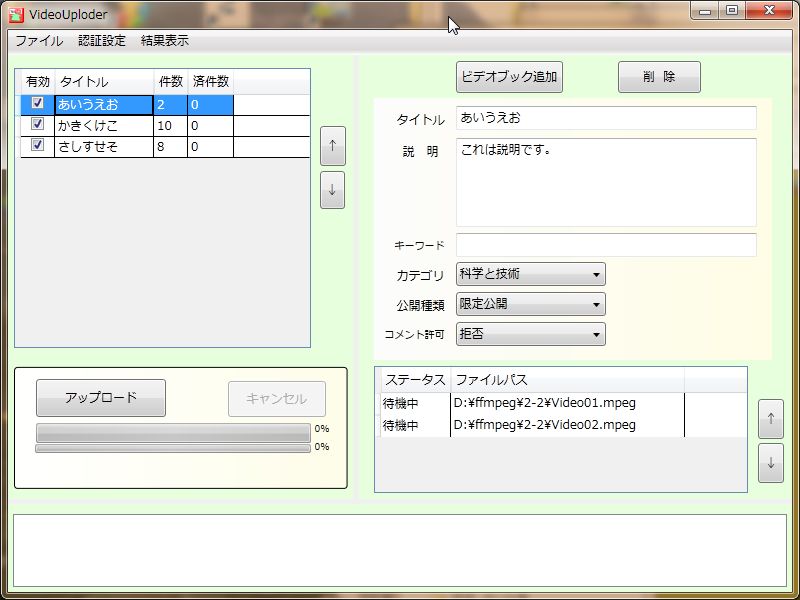Click the down arrow beside the file path list
800x600 pixels.
[x=770, y=464]
